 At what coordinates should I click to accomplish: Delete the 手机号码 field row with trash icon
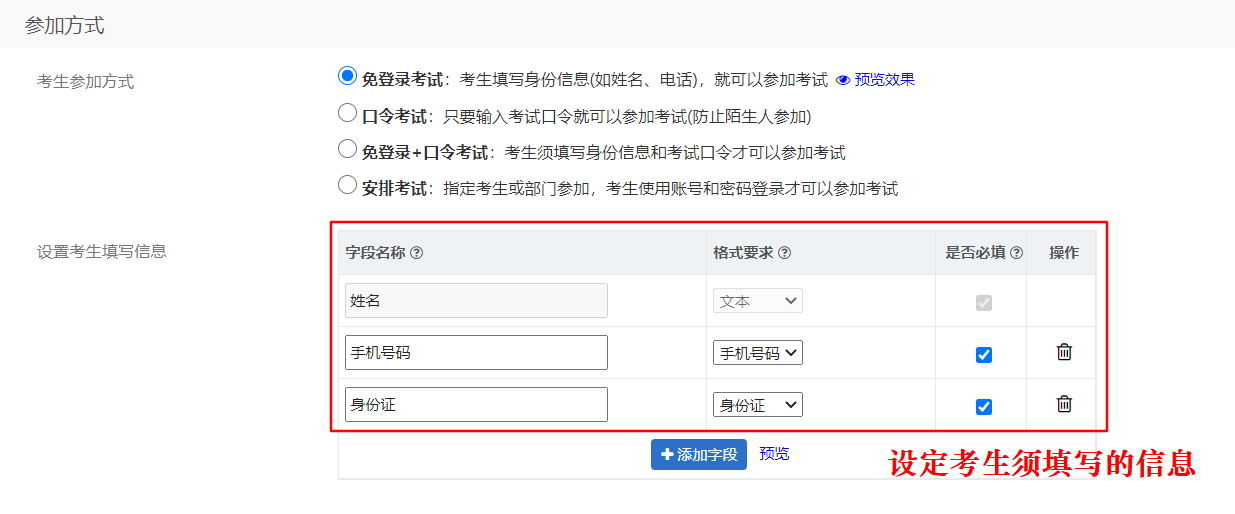pos(1064,352)
